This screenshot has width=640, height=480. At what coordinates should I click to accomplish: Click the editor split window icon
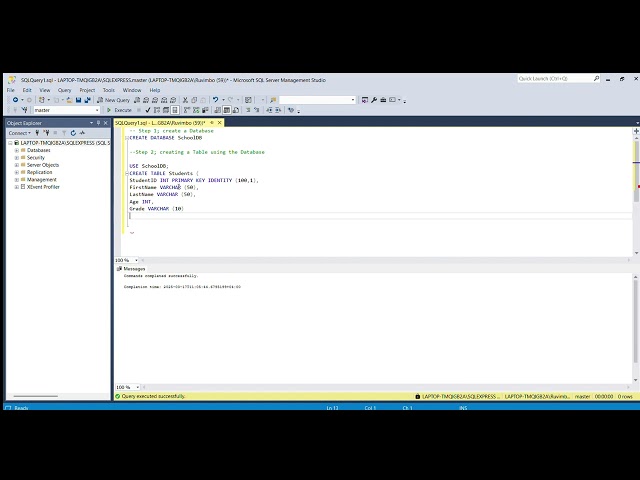tap(636, 131)
